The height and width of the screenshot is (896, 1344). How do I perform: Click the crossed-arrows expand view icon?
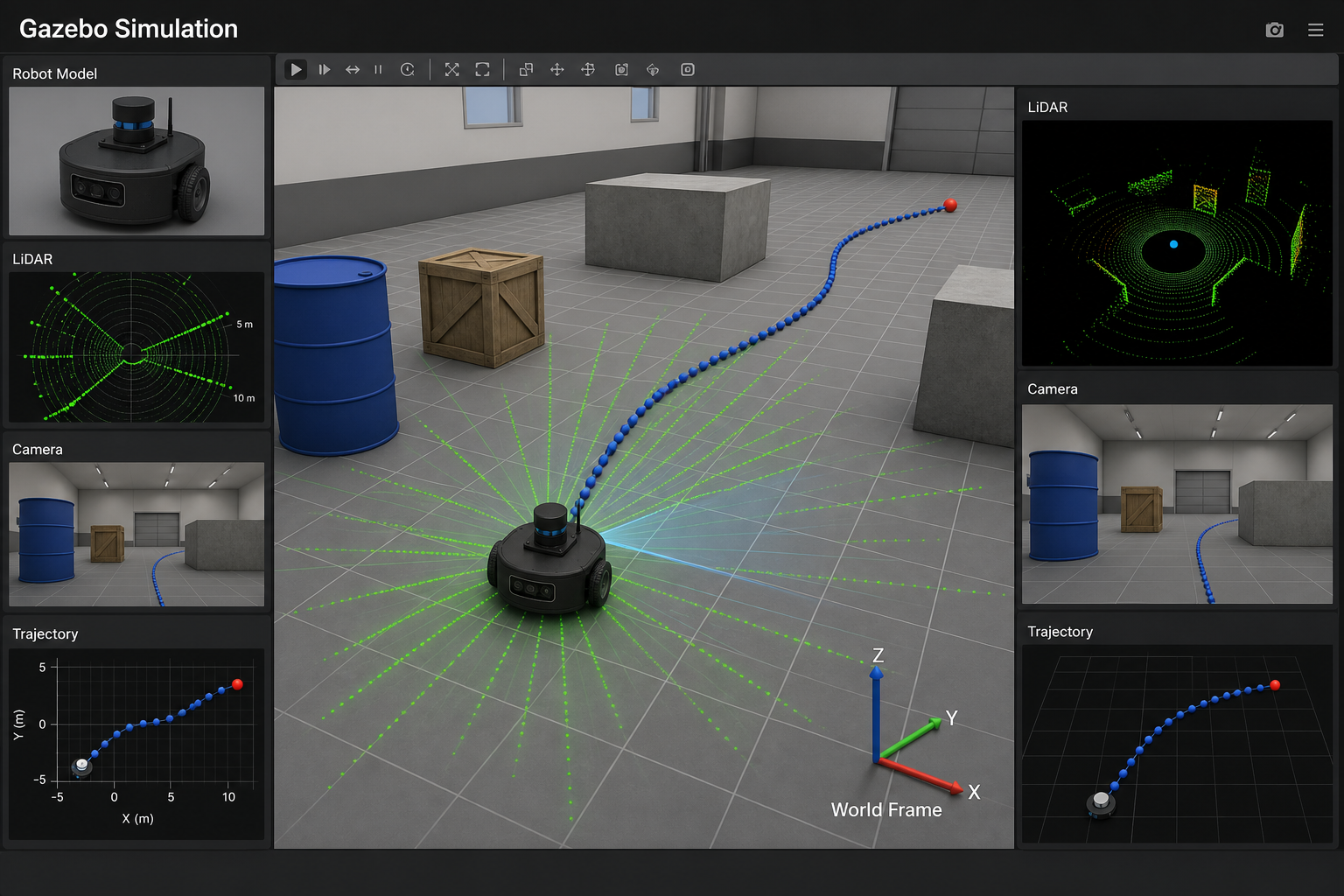(x=451, y=69)
